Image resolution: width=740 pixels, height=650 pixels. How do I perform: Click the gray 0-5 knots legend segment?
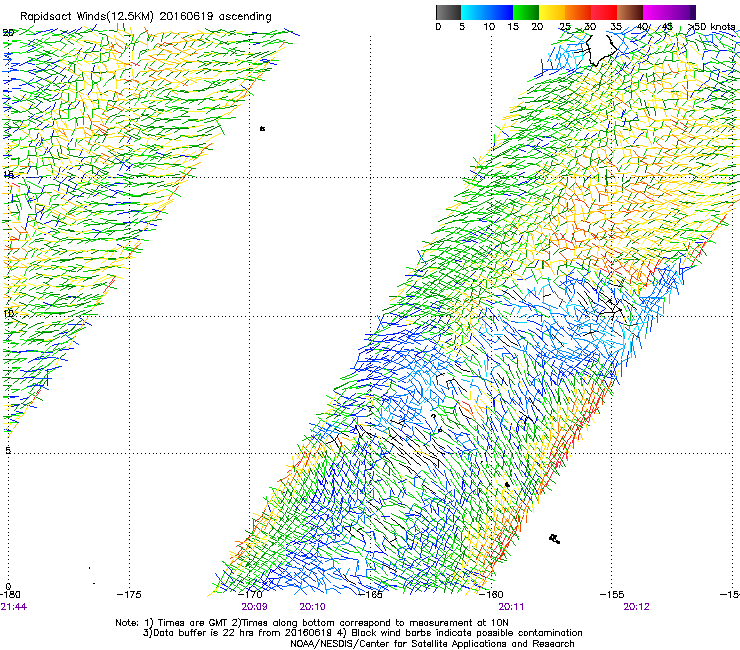448,12
